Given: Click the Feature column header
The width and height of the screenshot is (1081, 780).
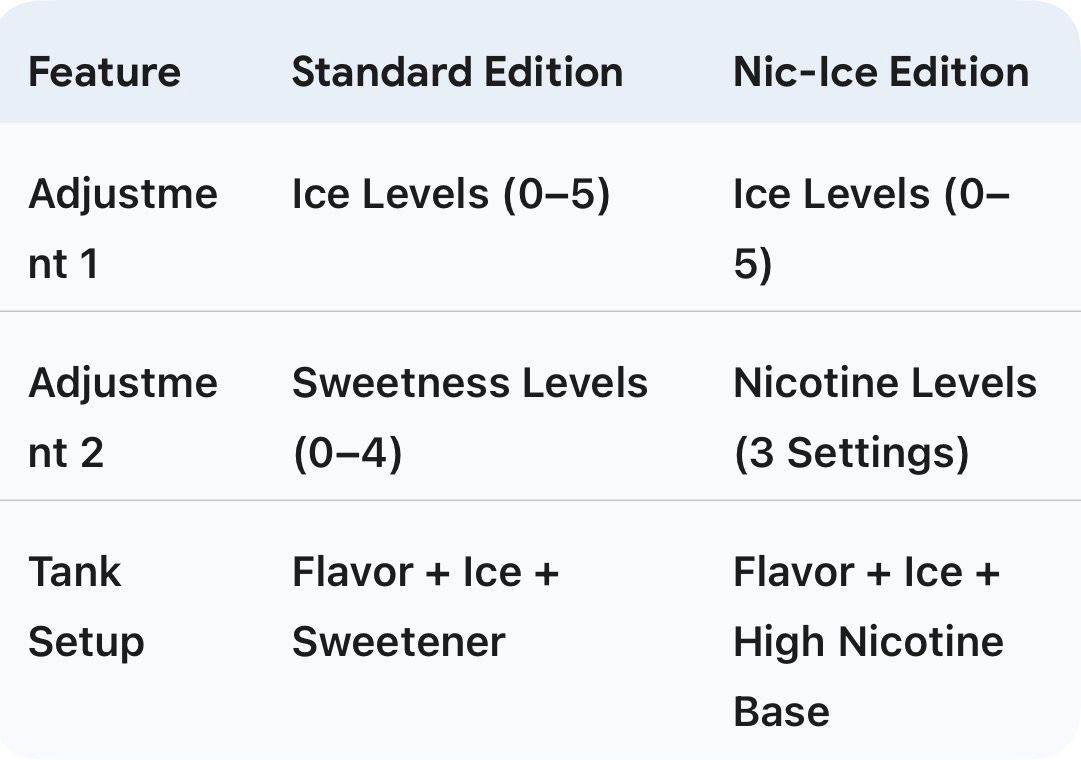Looking at the screenshot, I should [104, 73].
